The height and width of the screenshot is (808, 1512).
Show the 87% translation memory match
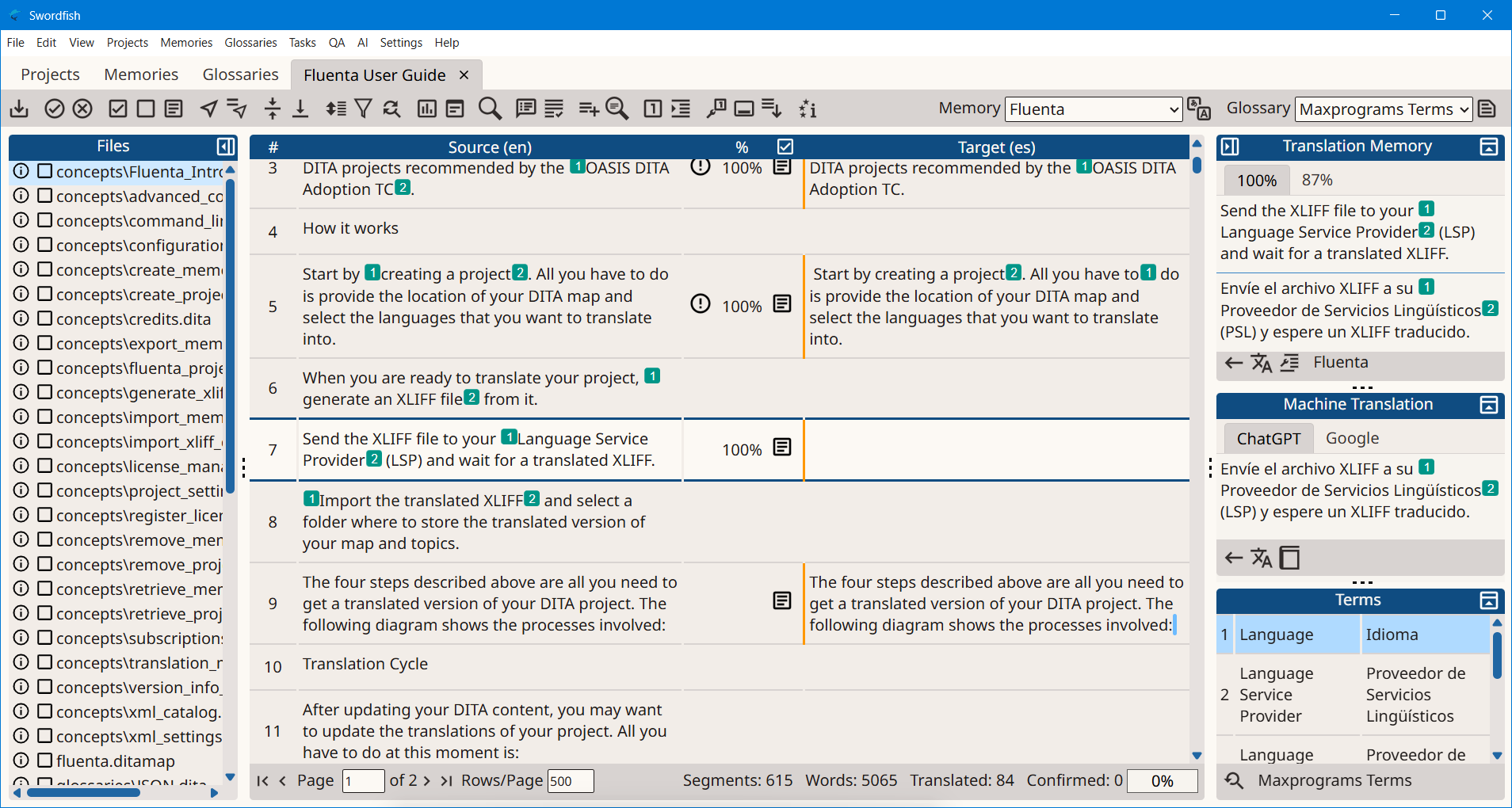point(1317,180)
